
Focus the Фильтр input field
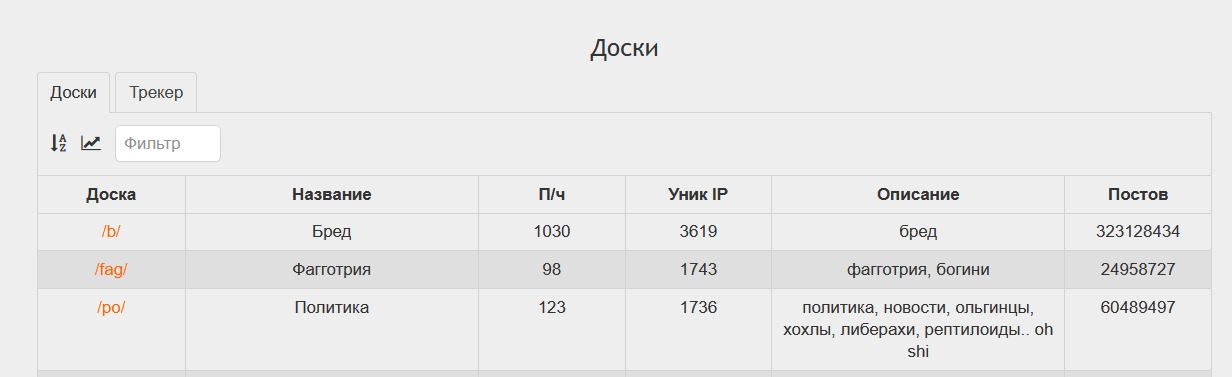[x=168, y=143]
